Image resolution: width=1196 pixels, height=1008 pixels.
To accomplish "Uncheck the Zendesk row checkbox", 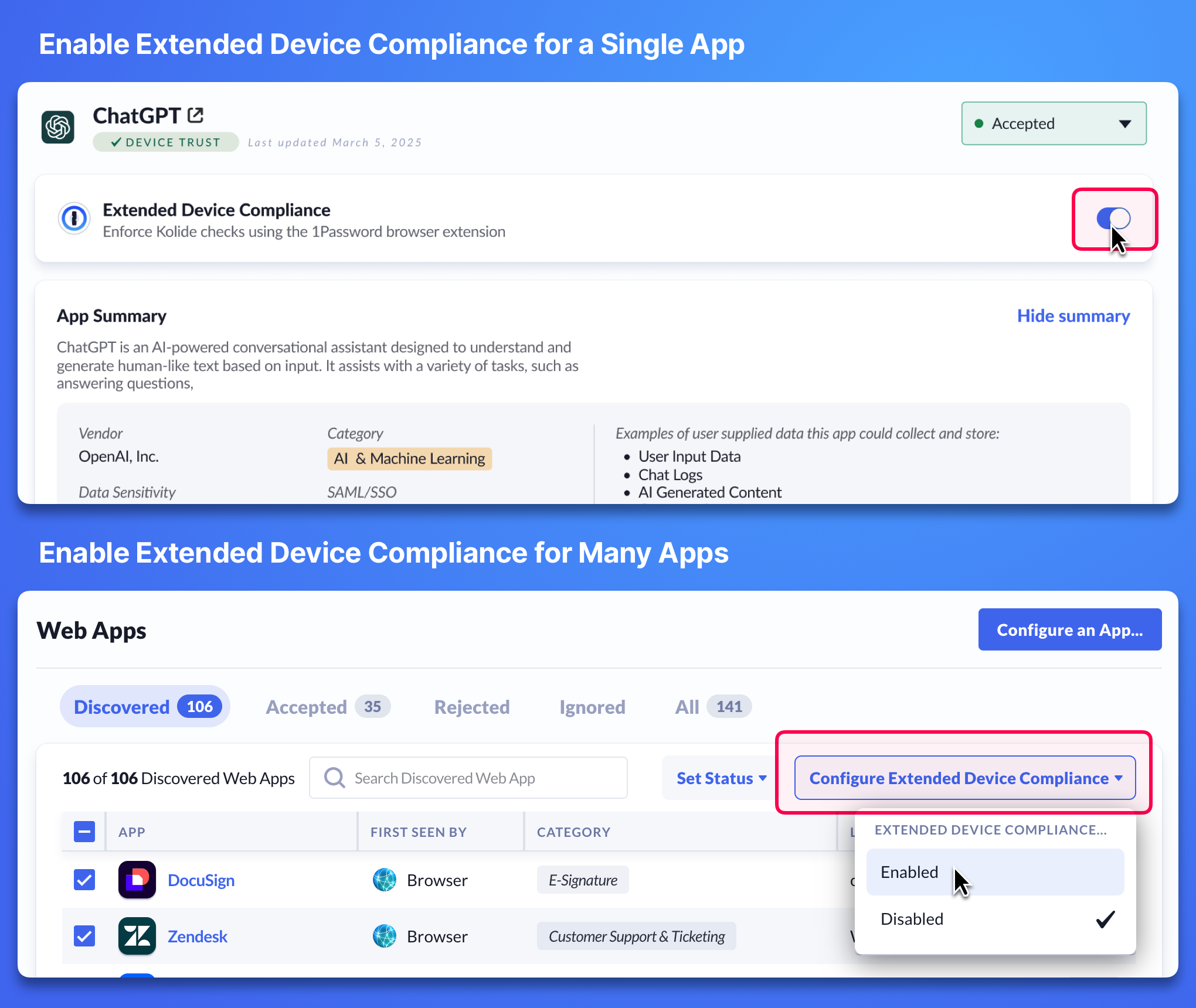I will [84, 936].
